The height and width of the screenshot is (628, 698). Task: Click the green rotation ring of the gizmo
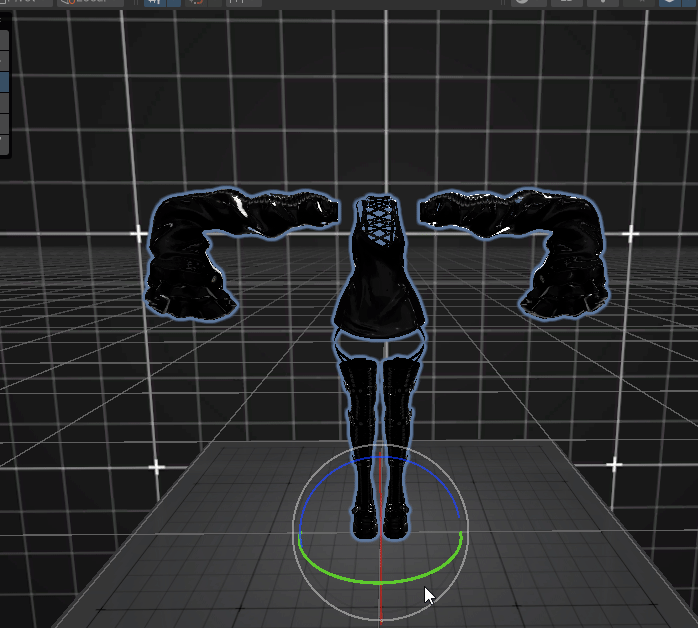coord(380,580)
